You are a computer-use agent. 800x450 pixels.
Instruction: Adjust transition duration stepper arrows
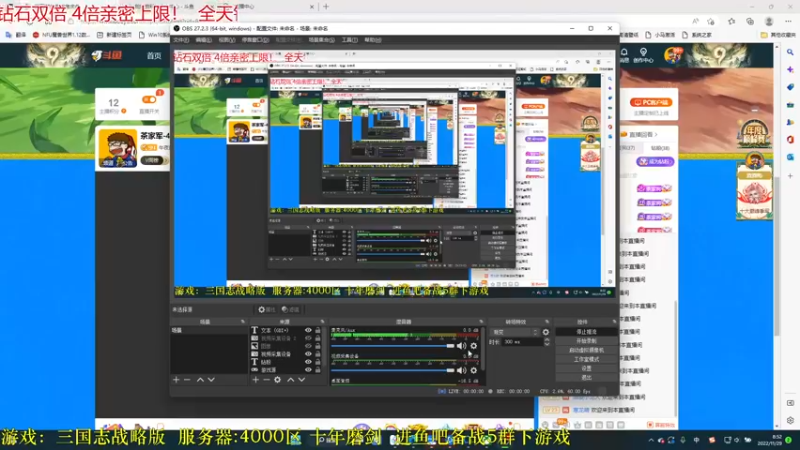click(x=546, y=342)
